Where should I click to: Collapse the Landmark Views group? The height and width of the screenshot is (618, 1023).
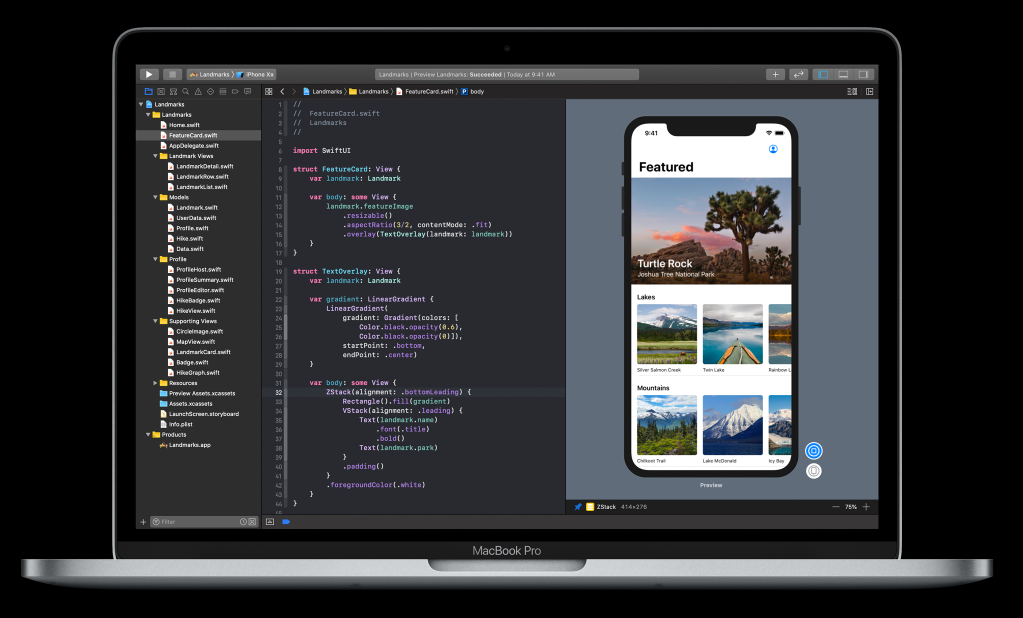(x=155, y=156)
